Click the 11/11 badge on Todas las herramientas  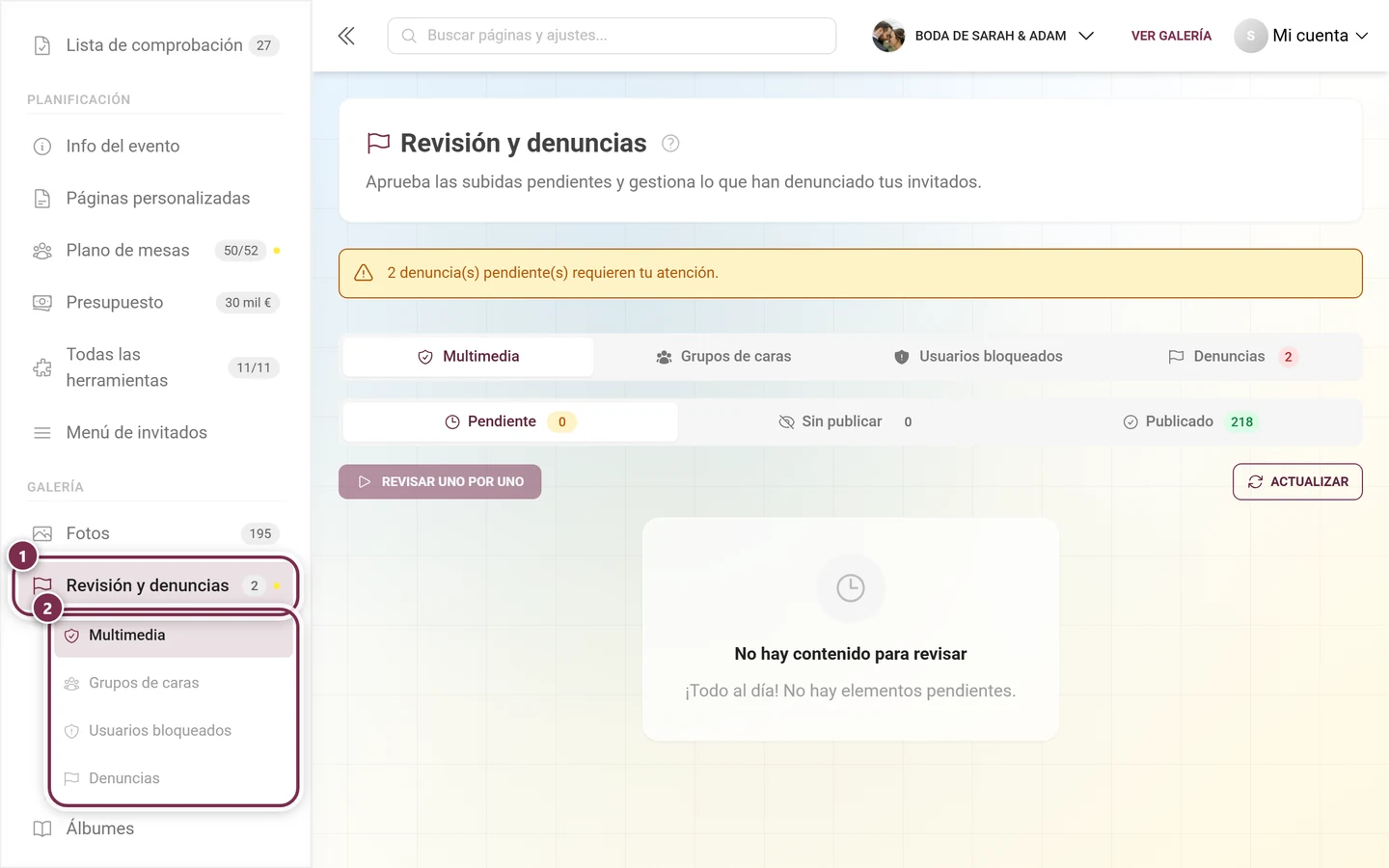(254, 367)
